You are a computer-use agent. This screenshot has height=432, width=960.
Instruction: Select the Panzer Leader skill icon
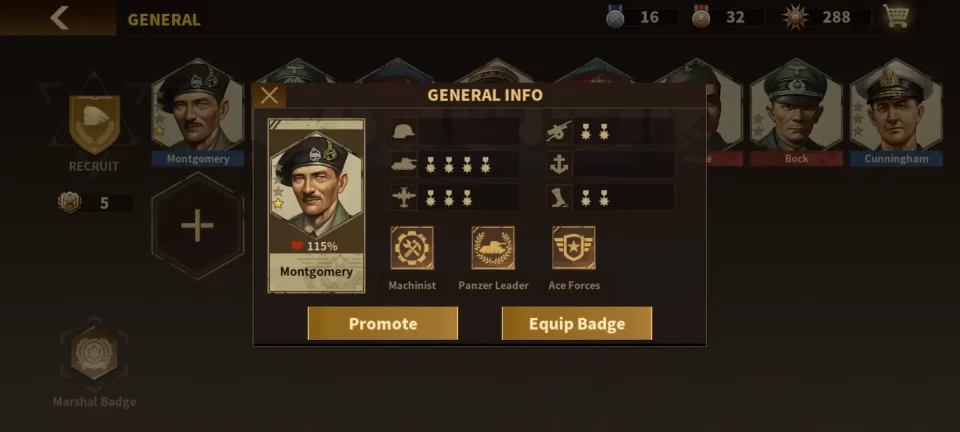(493, 248)
